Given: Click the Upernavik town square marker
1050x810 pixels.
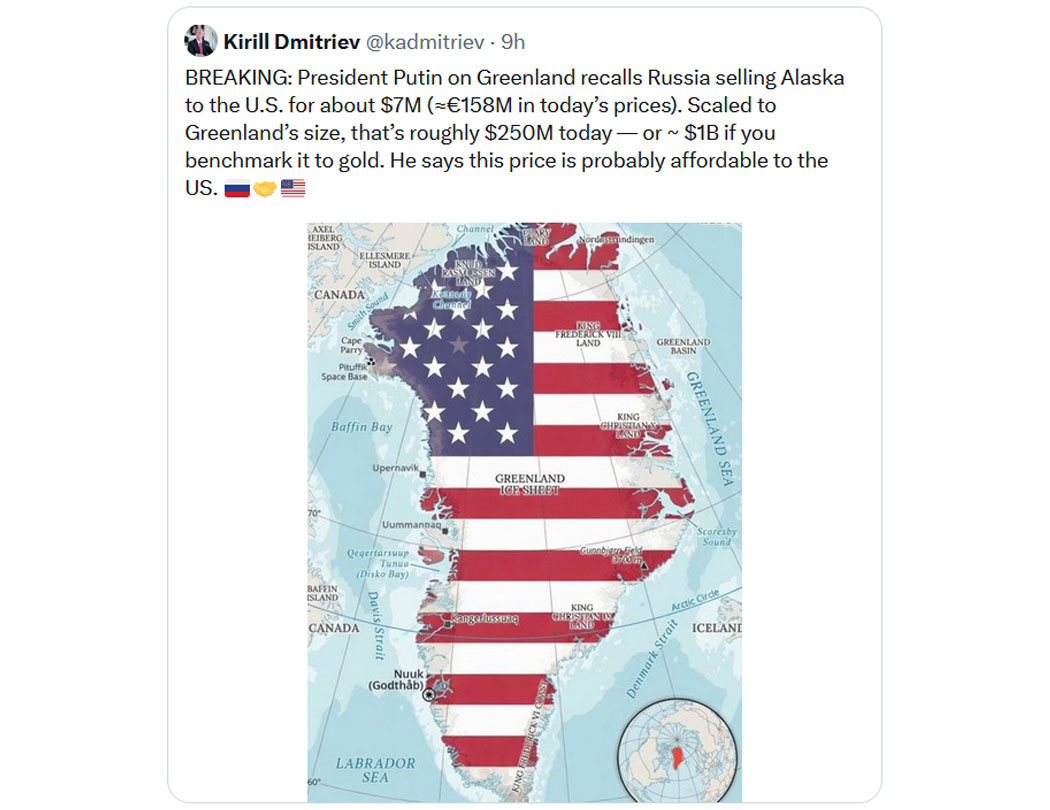Looking at the screenshot, I should [424, 473].
